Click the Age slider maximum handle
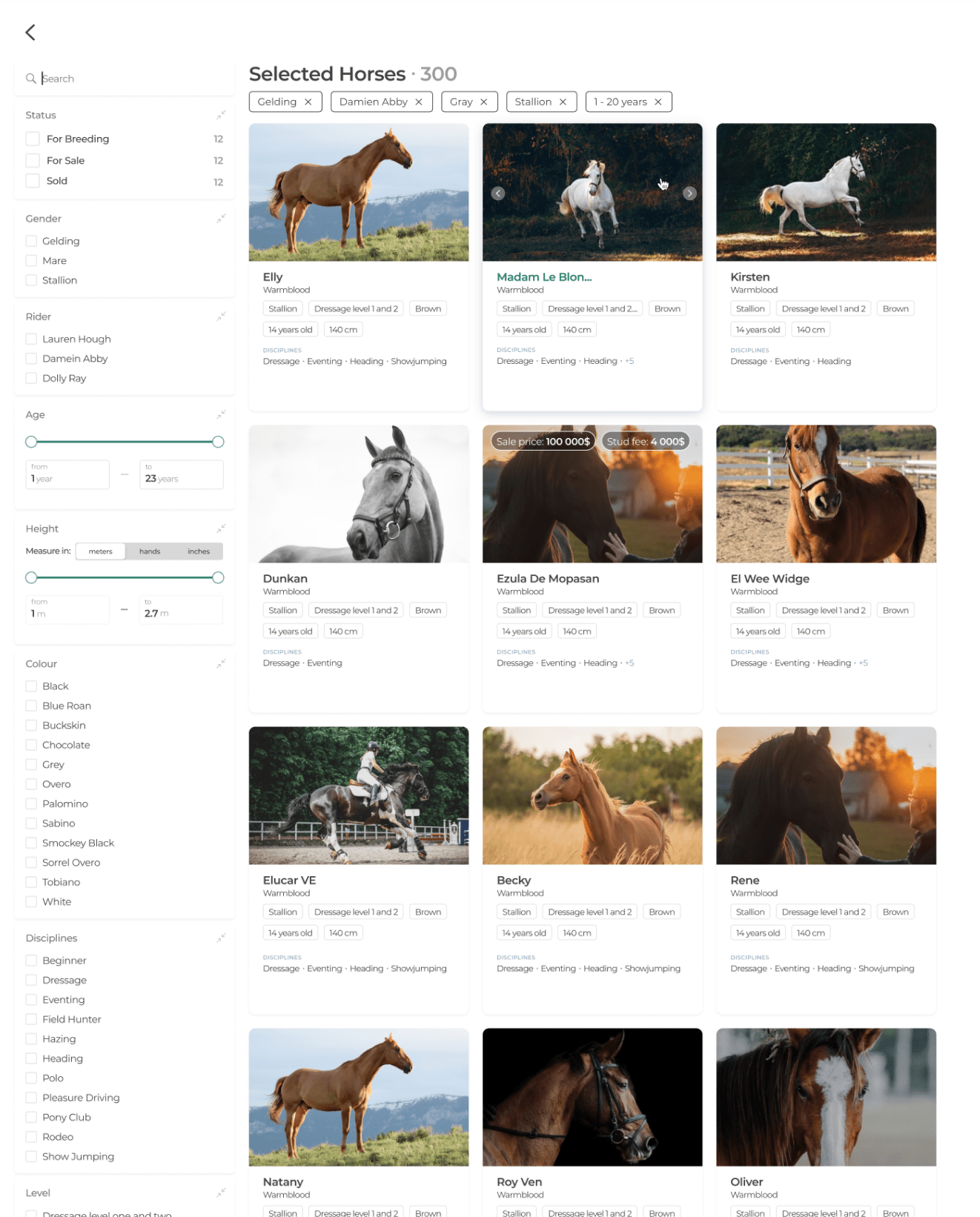 point(218,442)
